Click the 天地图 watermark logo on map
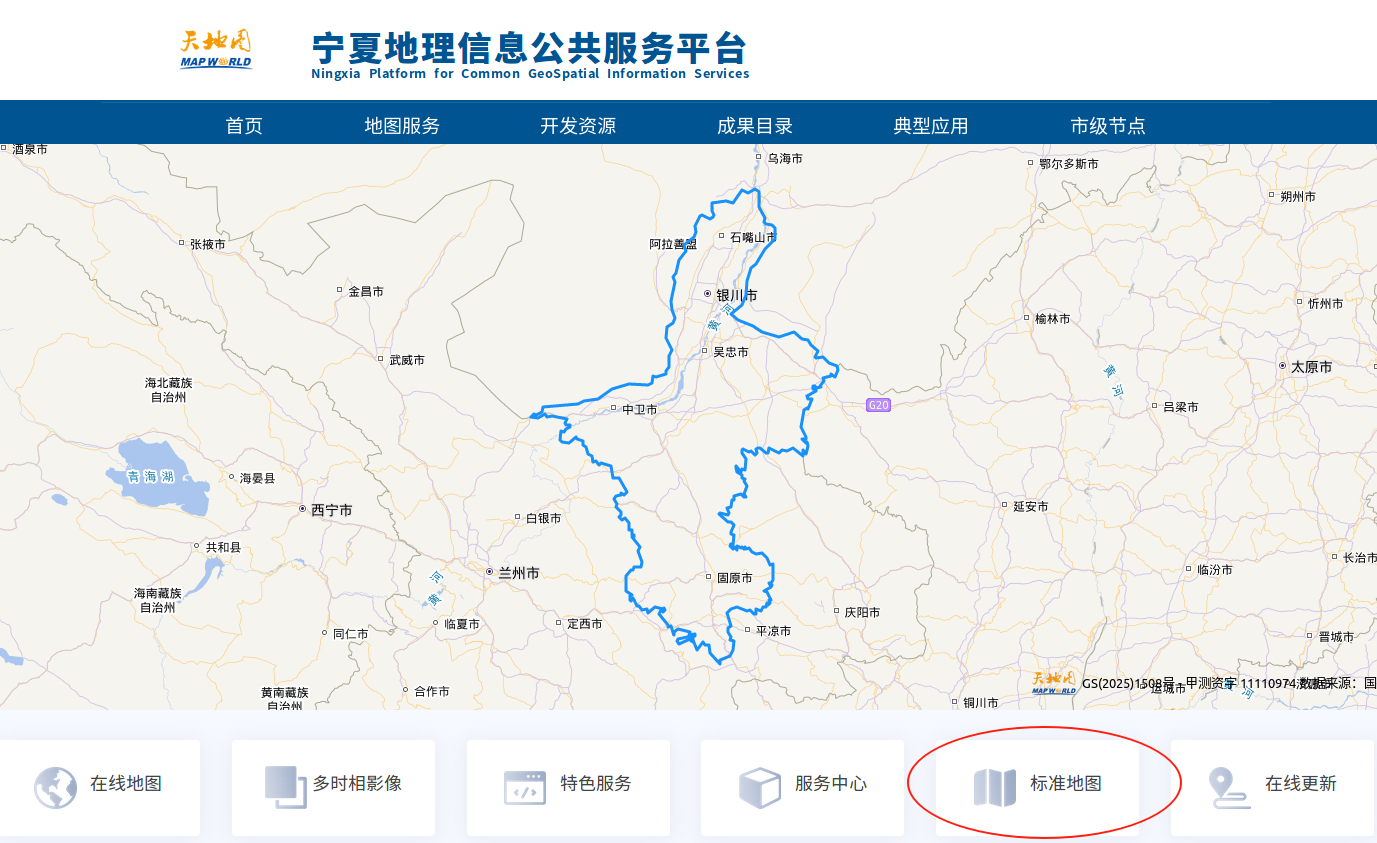The width and height of the screenshot is (1377, 843). tap(1054, 683)
